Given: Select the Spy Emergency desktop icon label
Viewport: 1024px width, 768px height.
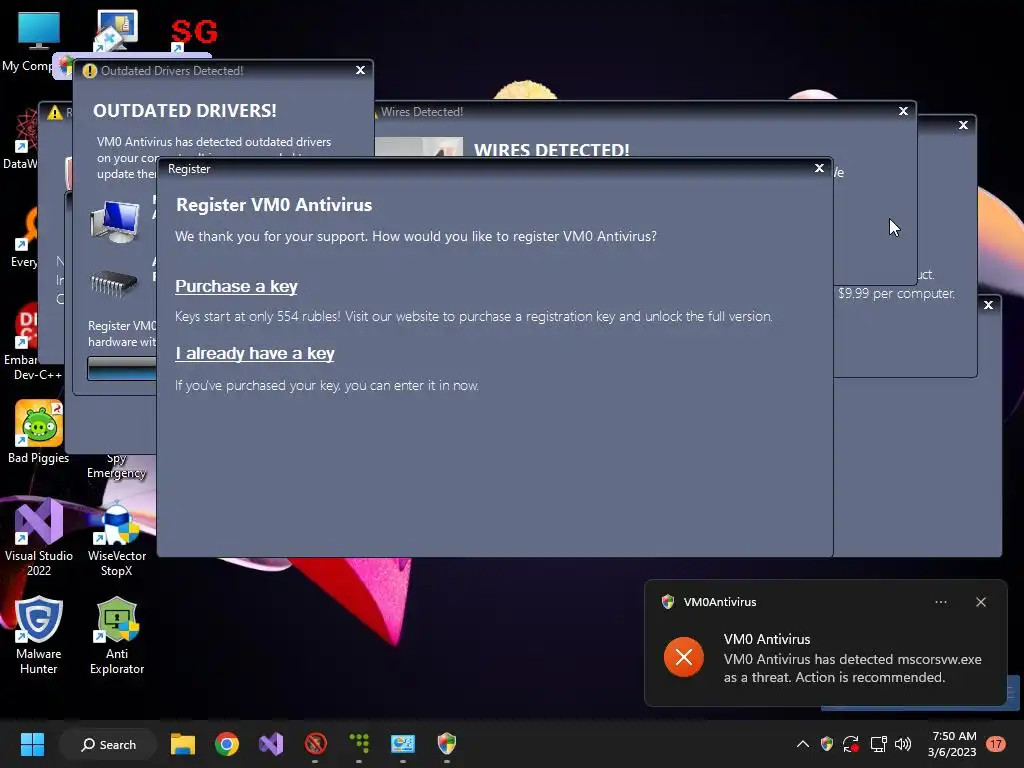Looking at the screenshot, I should 116,466.
